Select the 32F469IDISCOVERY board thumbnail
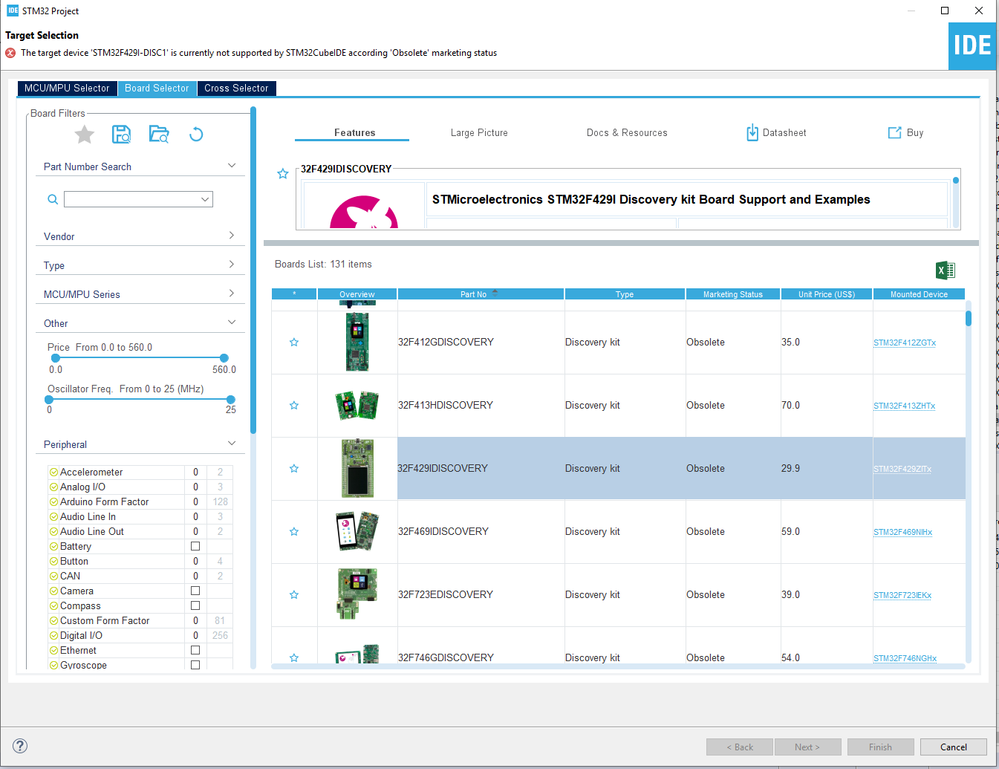Image resolution: width=999 pixels, height=769 pixels. (357, 531)
